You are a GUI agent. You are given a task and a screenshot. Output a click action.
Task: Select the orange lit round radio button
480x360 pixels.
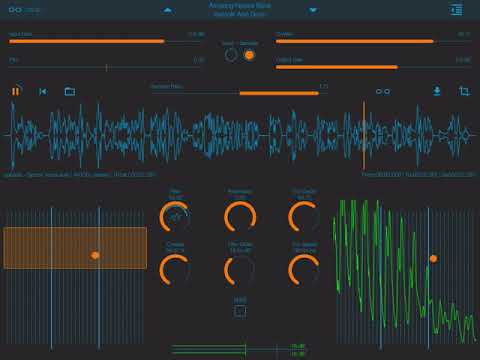point(249,55)
